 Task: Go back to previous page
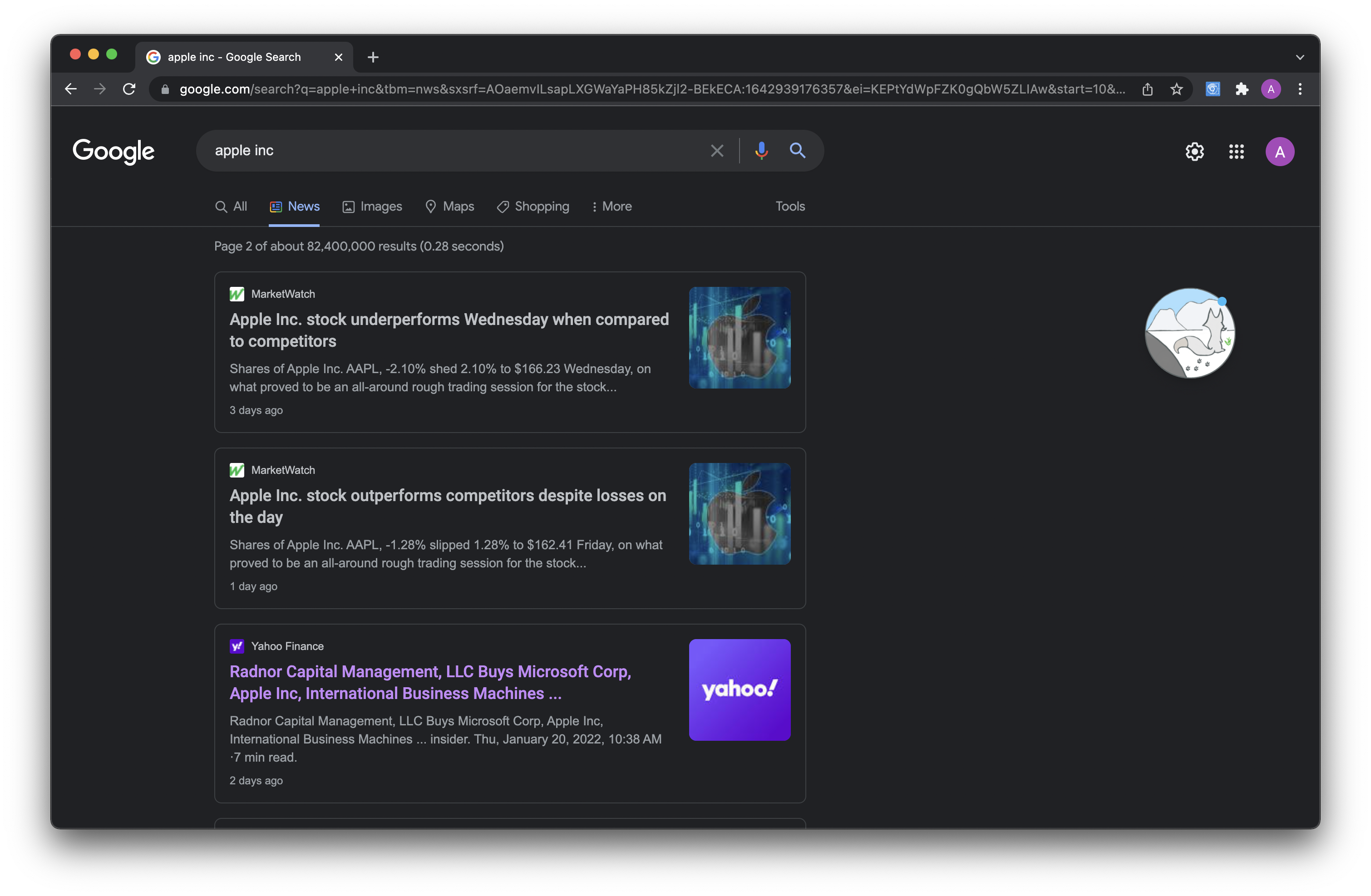(x=71, y=89)
